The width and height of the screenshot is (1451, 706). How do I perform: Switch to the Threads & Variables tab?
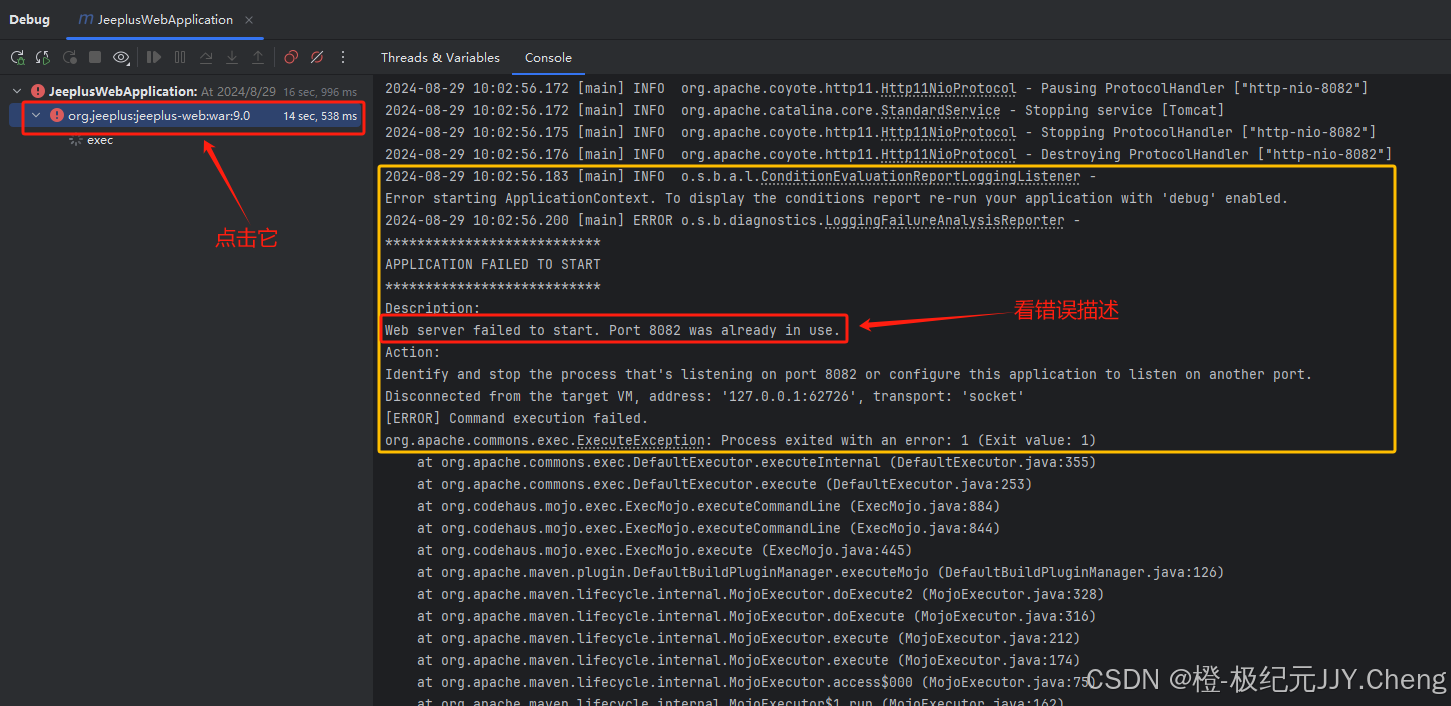(440, 58)
